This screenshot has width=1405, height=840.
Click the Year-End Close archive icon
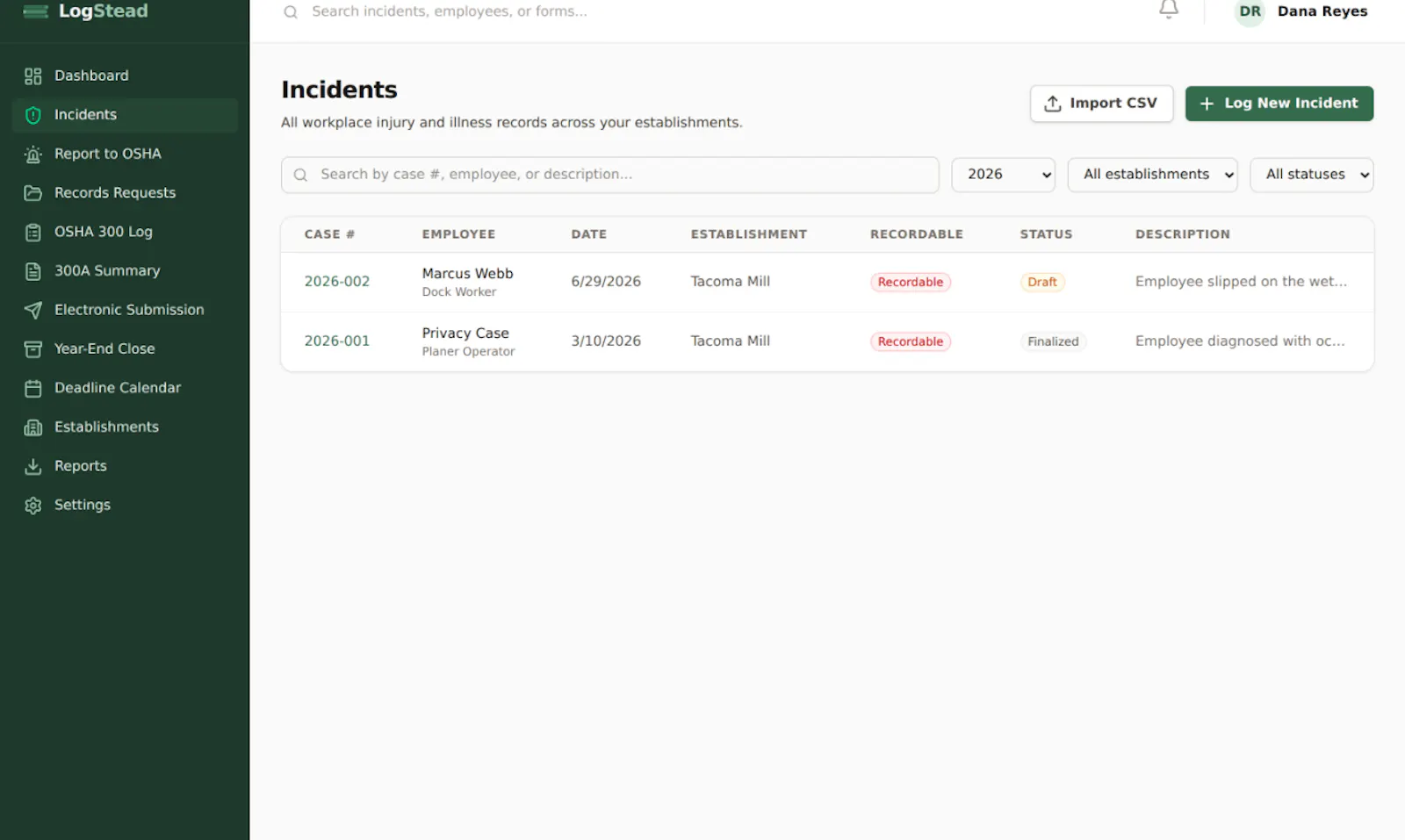pyautogui.click(x=33, y=349)
